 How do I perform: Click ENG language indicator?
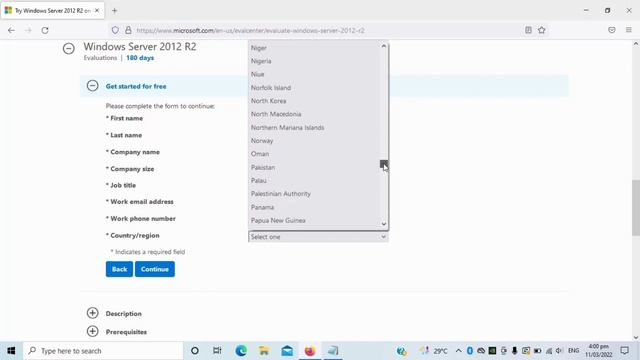[x=573, y=351]
